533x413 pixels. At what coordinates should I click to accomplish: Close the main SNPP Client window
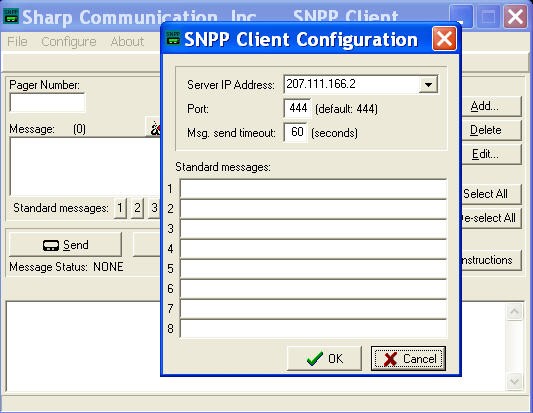515,16
